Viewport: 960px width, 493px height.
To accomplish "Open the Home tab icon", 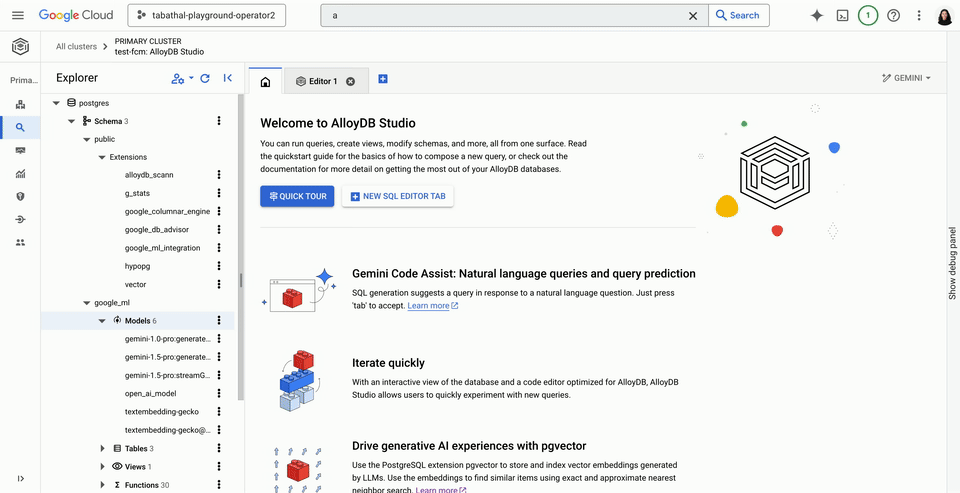I will pyautogui.click(x=265, y=81).
